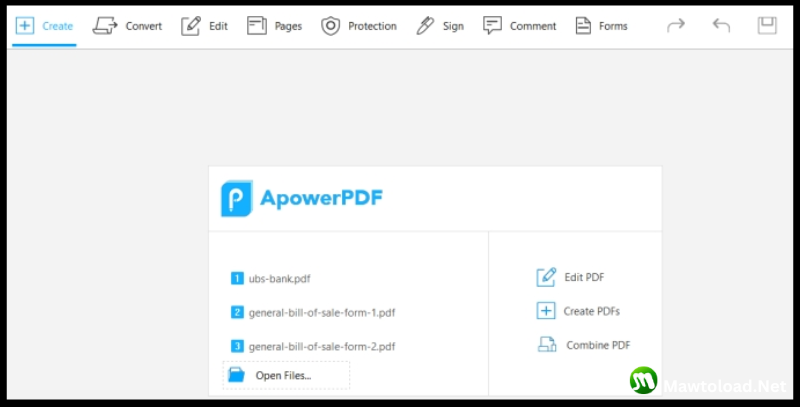Select the Combine PDF option
800x407 pixels.
pos(584,345)
